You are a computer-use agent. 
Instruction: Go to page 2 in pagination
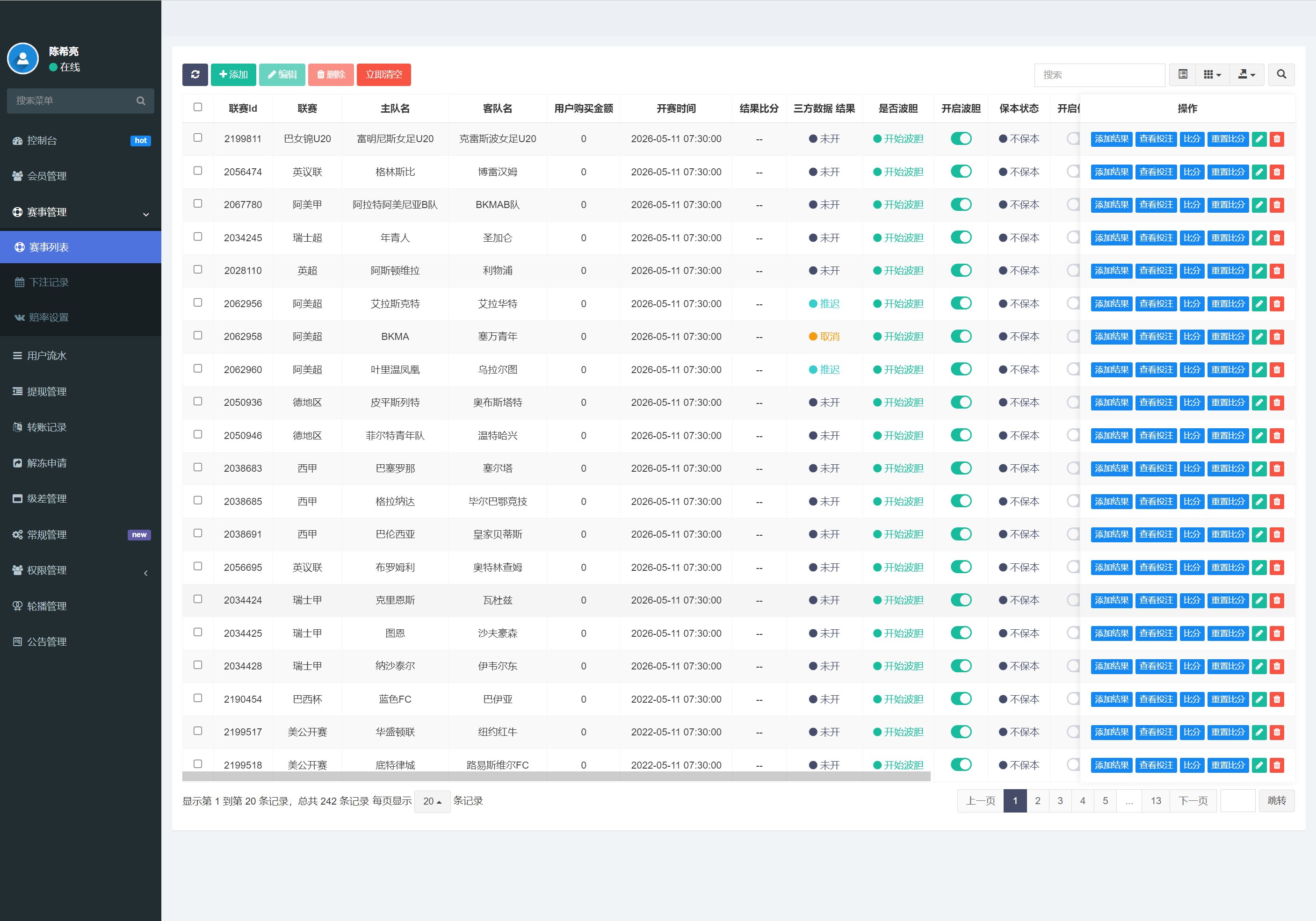tap(1037, 801)
